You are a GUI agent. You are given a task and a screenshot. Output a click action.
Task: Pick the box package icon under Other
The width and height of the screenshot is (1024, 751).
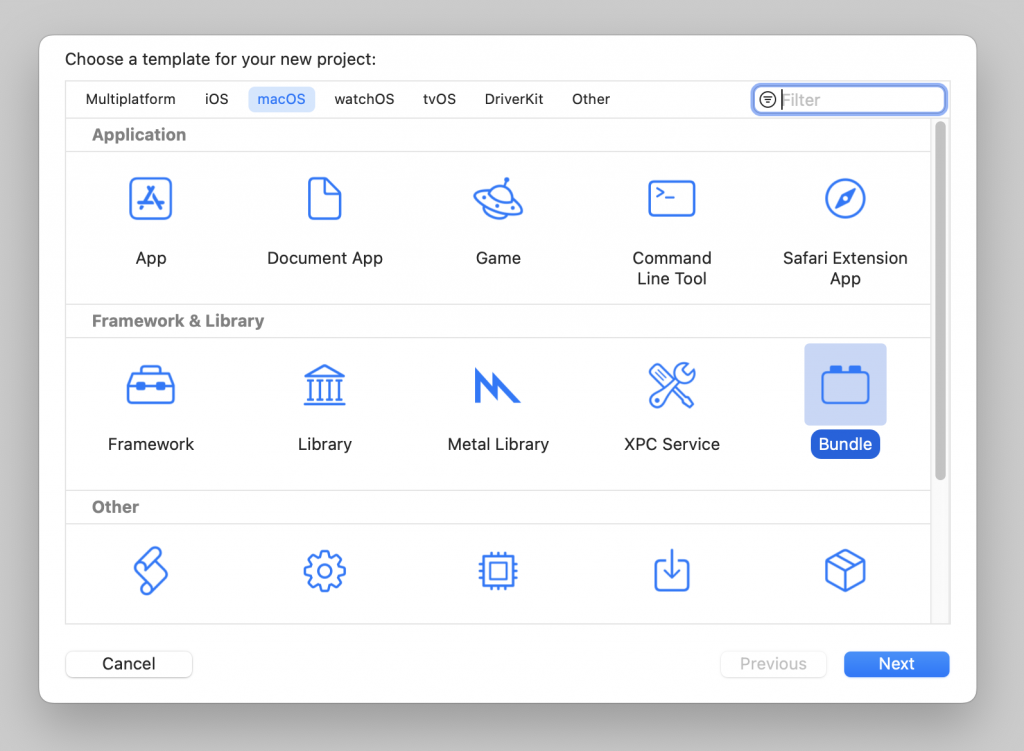(845, 571)
